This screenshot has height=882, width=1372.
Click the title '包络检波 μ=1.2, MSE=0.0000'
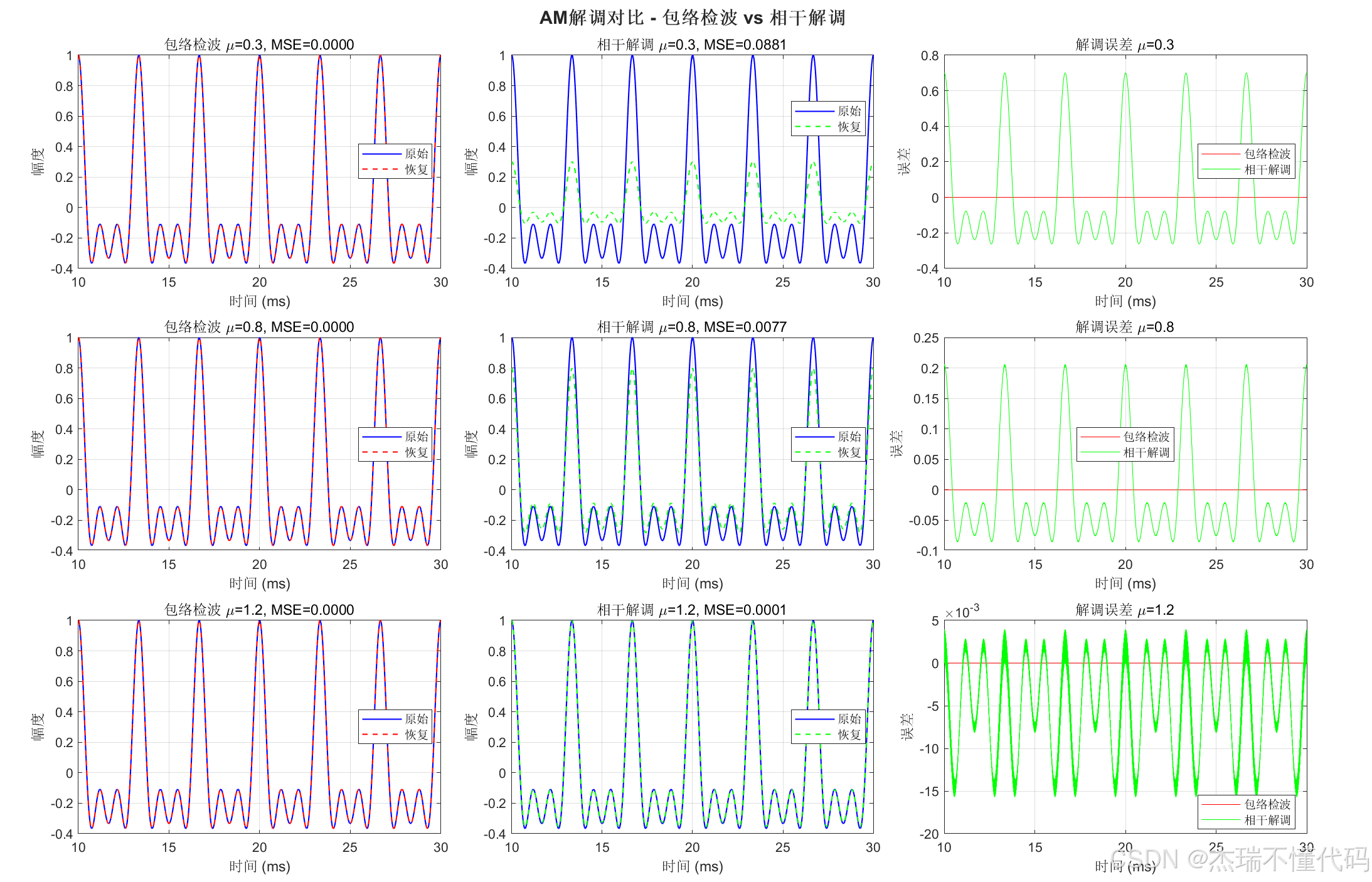258,610
